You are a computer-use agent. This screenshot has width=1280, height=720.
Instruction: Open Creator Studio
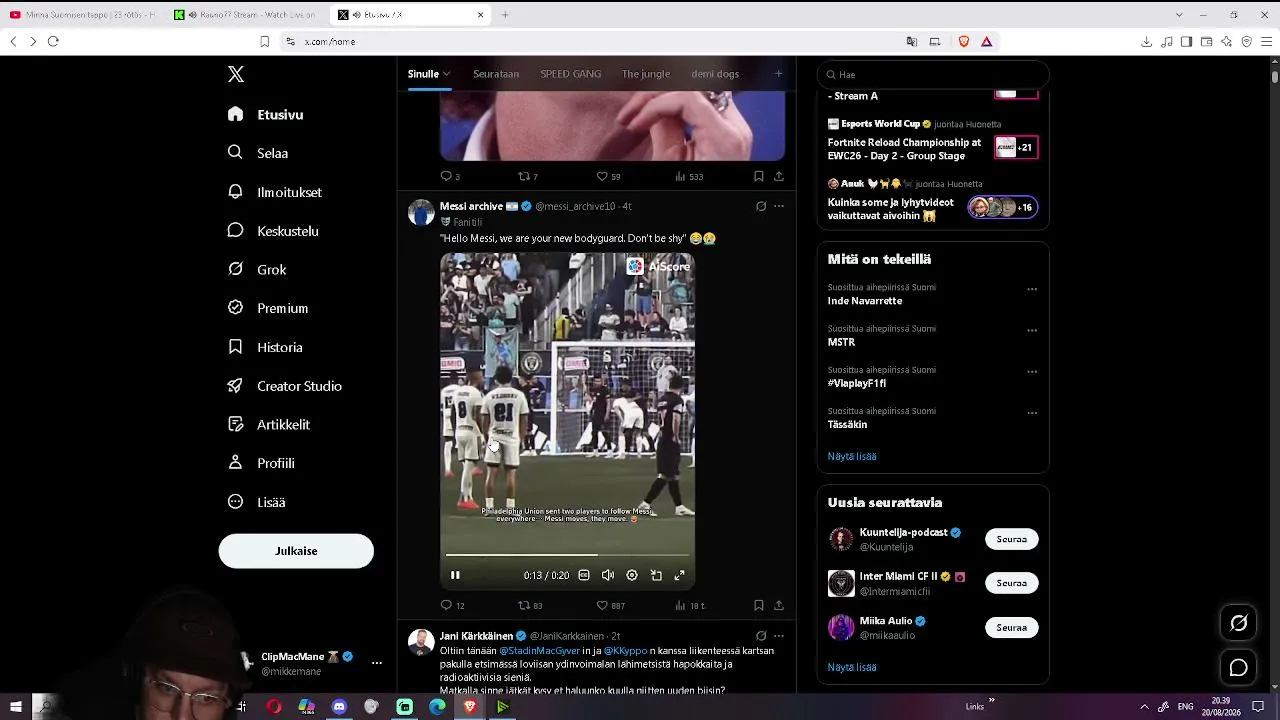pyautogui.click(x=285, y=386)
